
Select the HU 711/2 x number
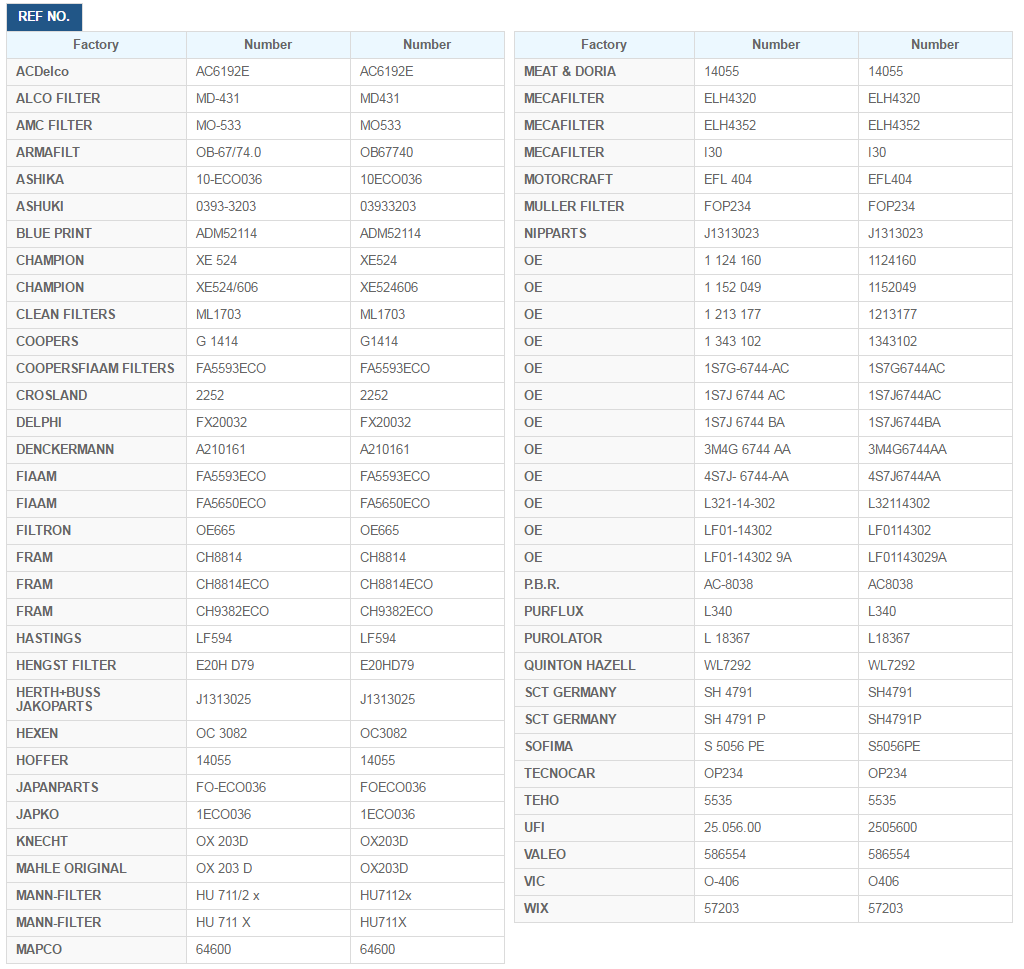[x=228, y=895]
